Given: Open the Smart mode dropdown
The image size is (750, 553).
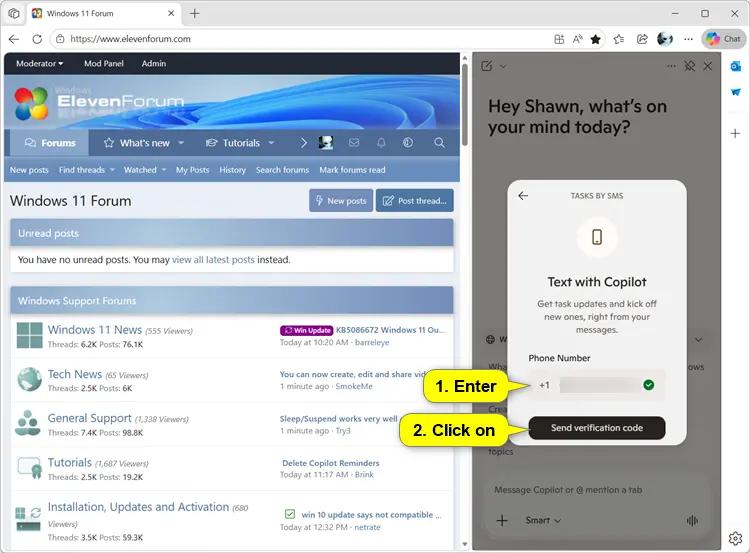Looking at the screenshot, I should (x=543, y=520).
